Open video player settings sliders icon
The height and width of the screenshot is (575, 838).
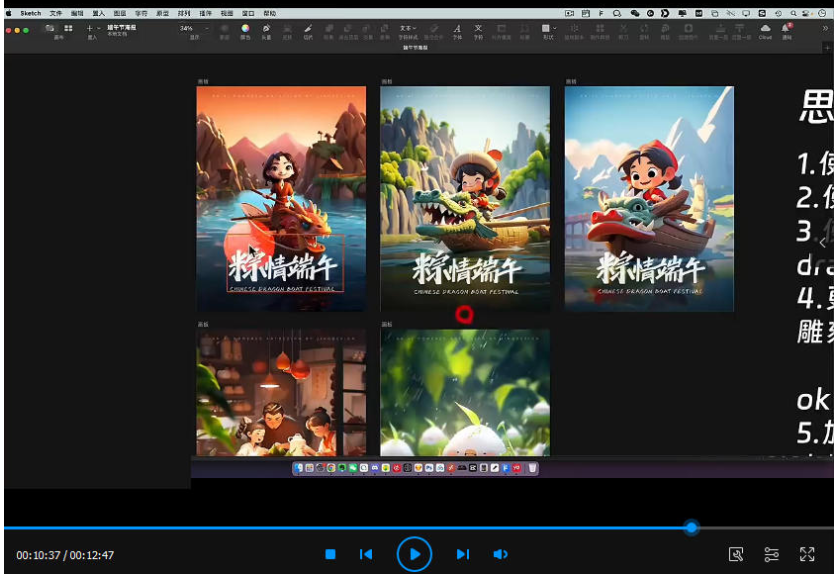[771, 554]
